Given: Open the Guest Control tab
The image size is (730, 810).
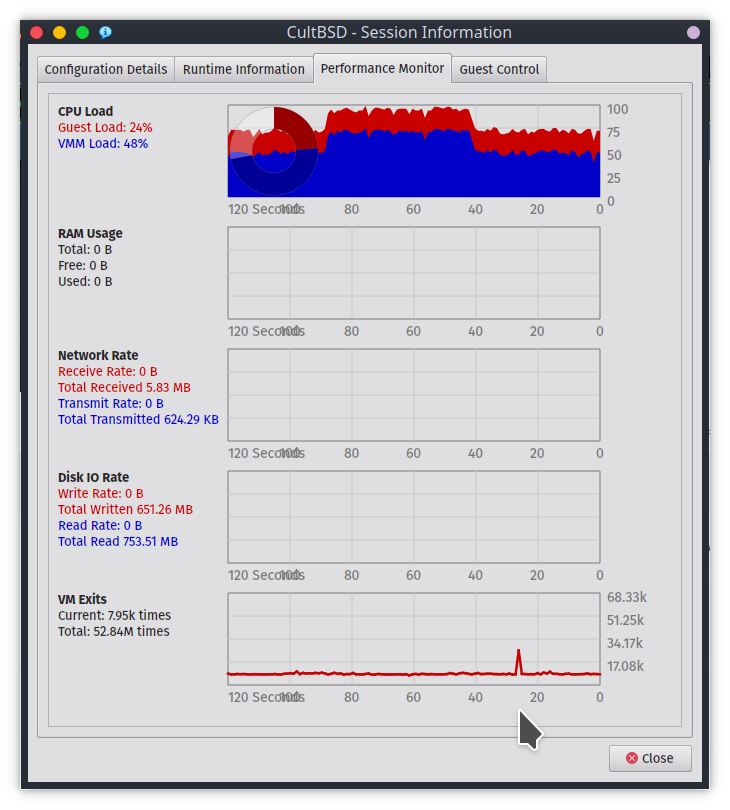Looking at the screenshot, I should pos(499,69).
